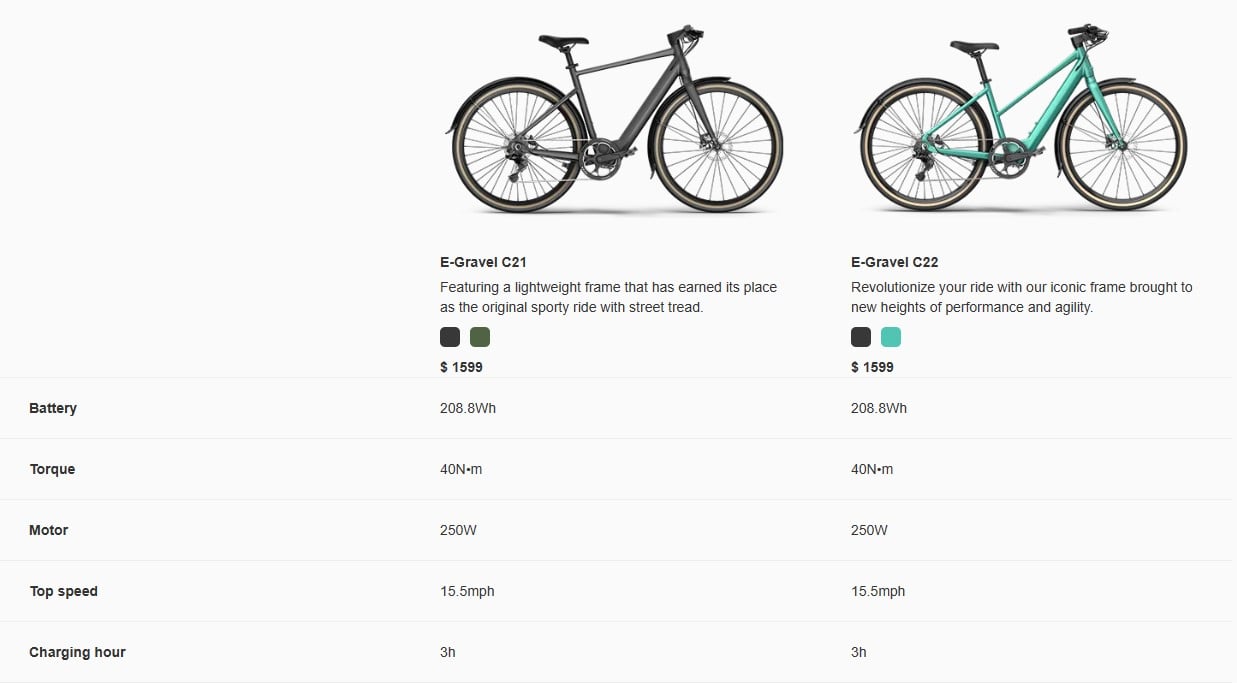This screenshot has width=1237, height=683.
Task: Click the 15.5mph top speed value for C22
Action: pos(878,591)
